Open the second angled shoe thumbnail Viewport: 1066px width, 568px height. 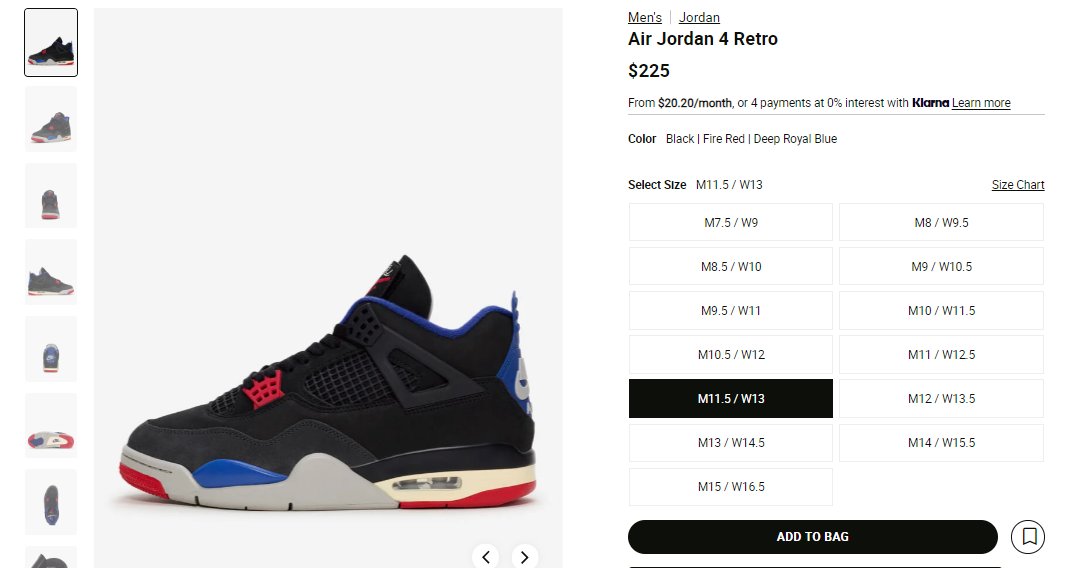point(51,119)
